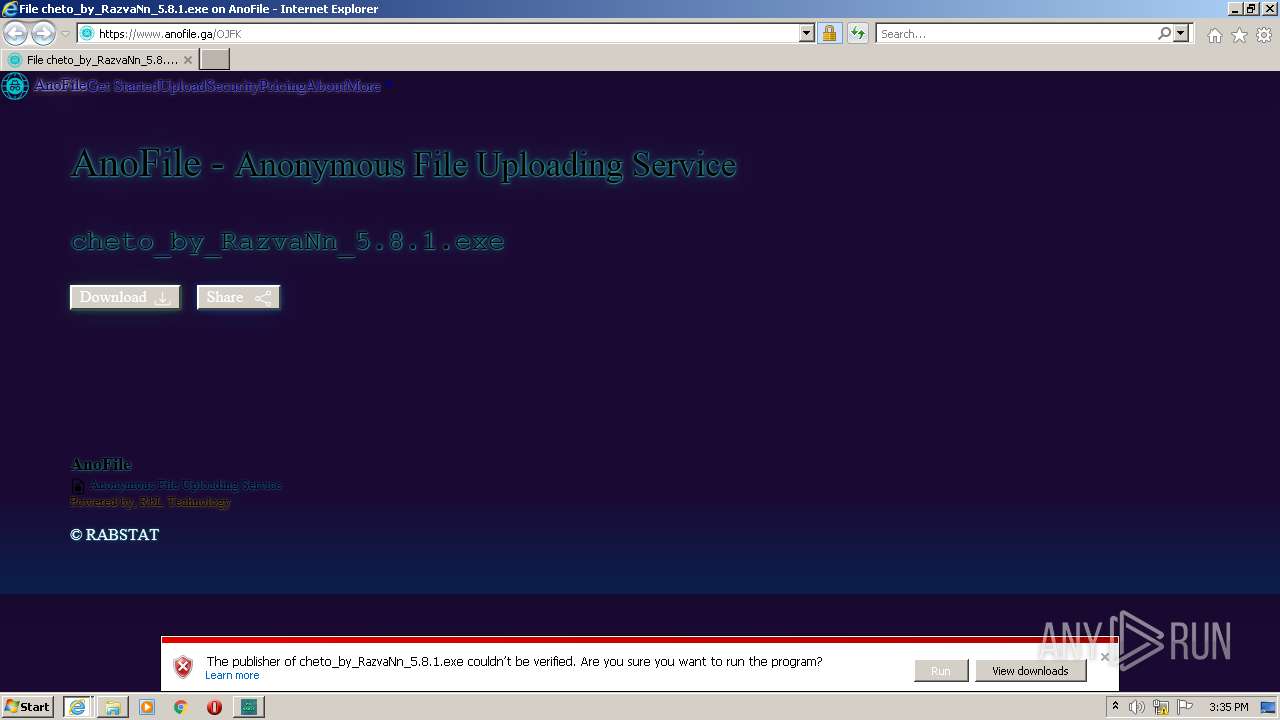
Task: Close the download notification bar
Action: [x=1105, y=657]
